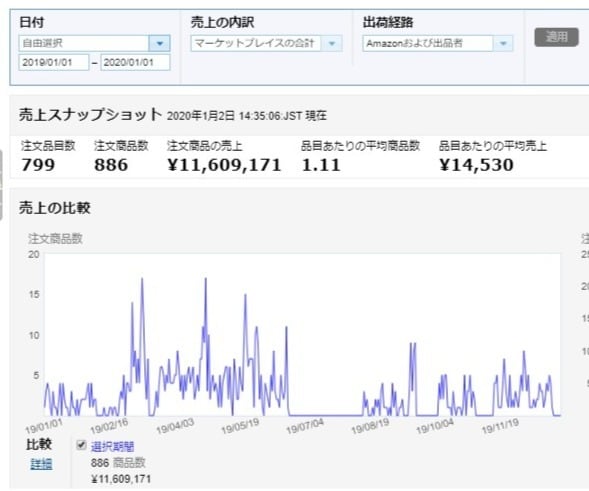
Task: Click the 売上の比較 heading
Action: (55, 208)
